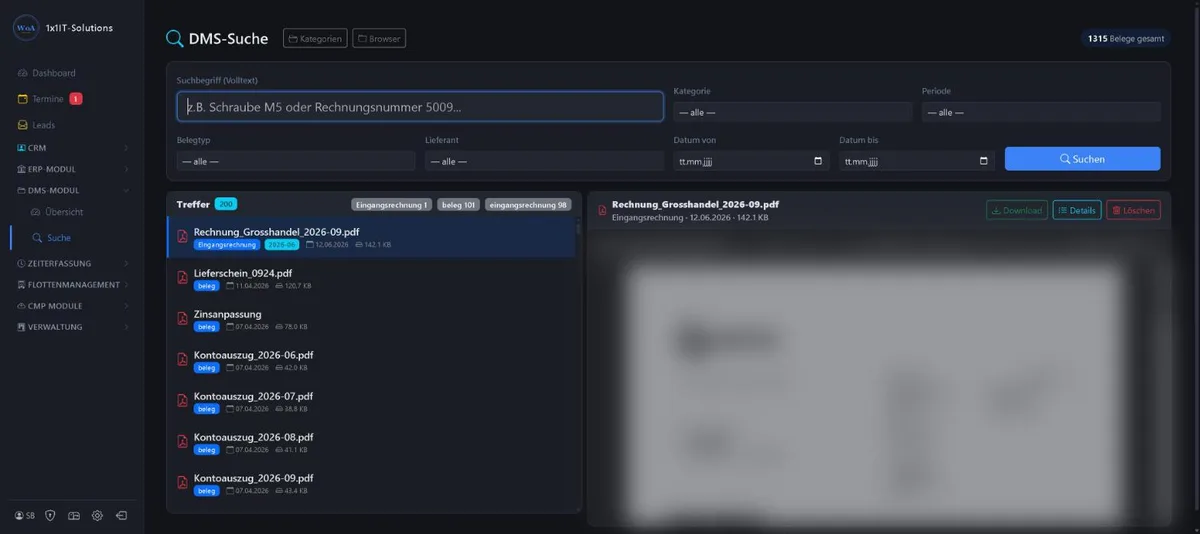
Task: Open the SB user profile icon
Action: click(x=25, y=516)
